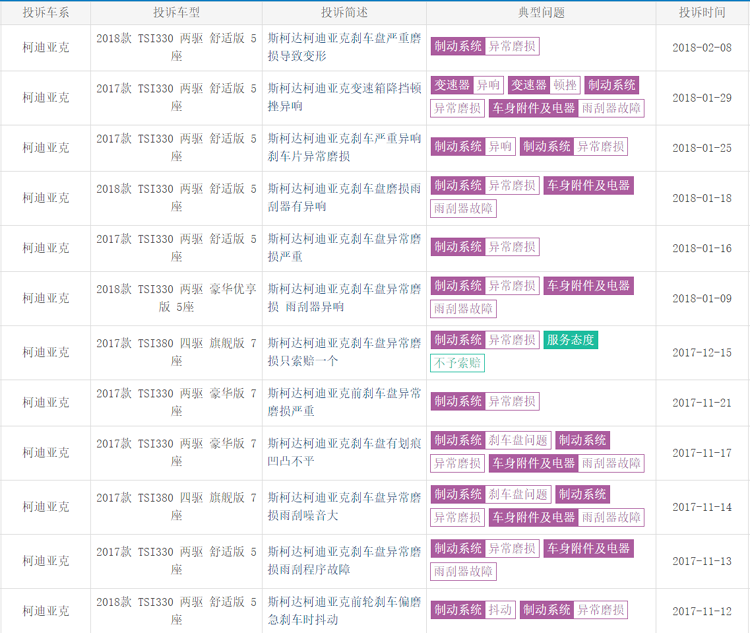Click 雨刮器故障 tag in 2018-01-18 row
Viewport: 750px width, 633px height.
click(463, 208)
